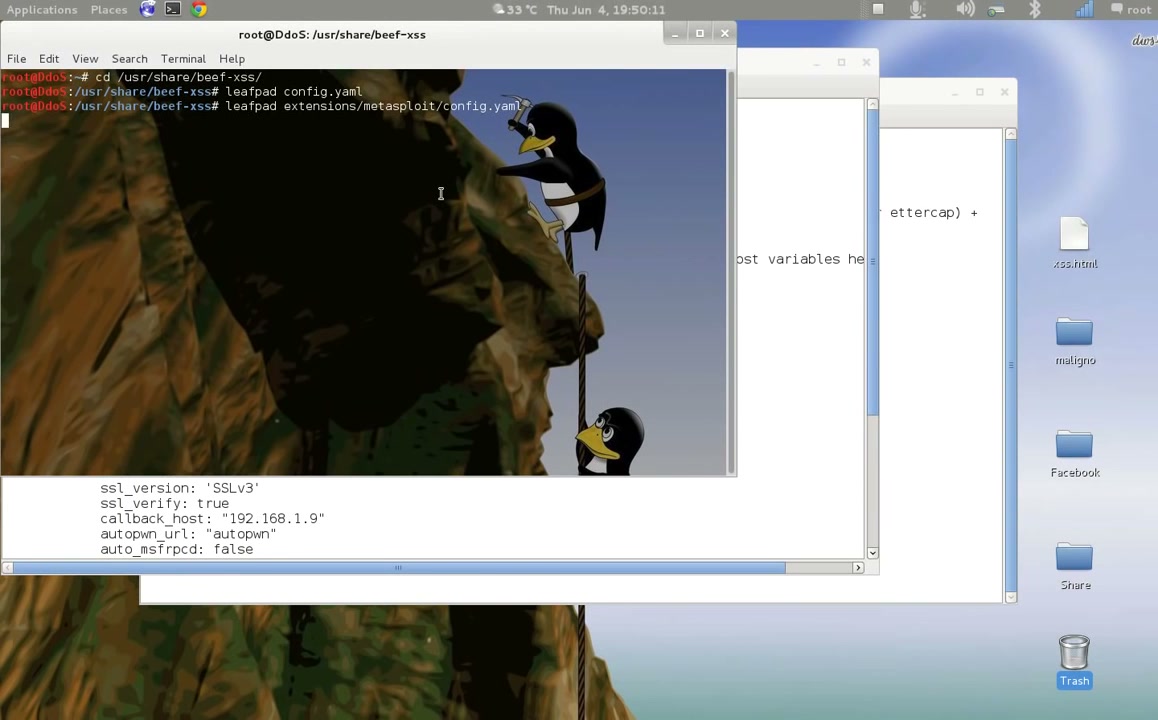This screenshot has width=1158, height=720.
Task: Open the speaker volume icon
Action: pos(965,9)
